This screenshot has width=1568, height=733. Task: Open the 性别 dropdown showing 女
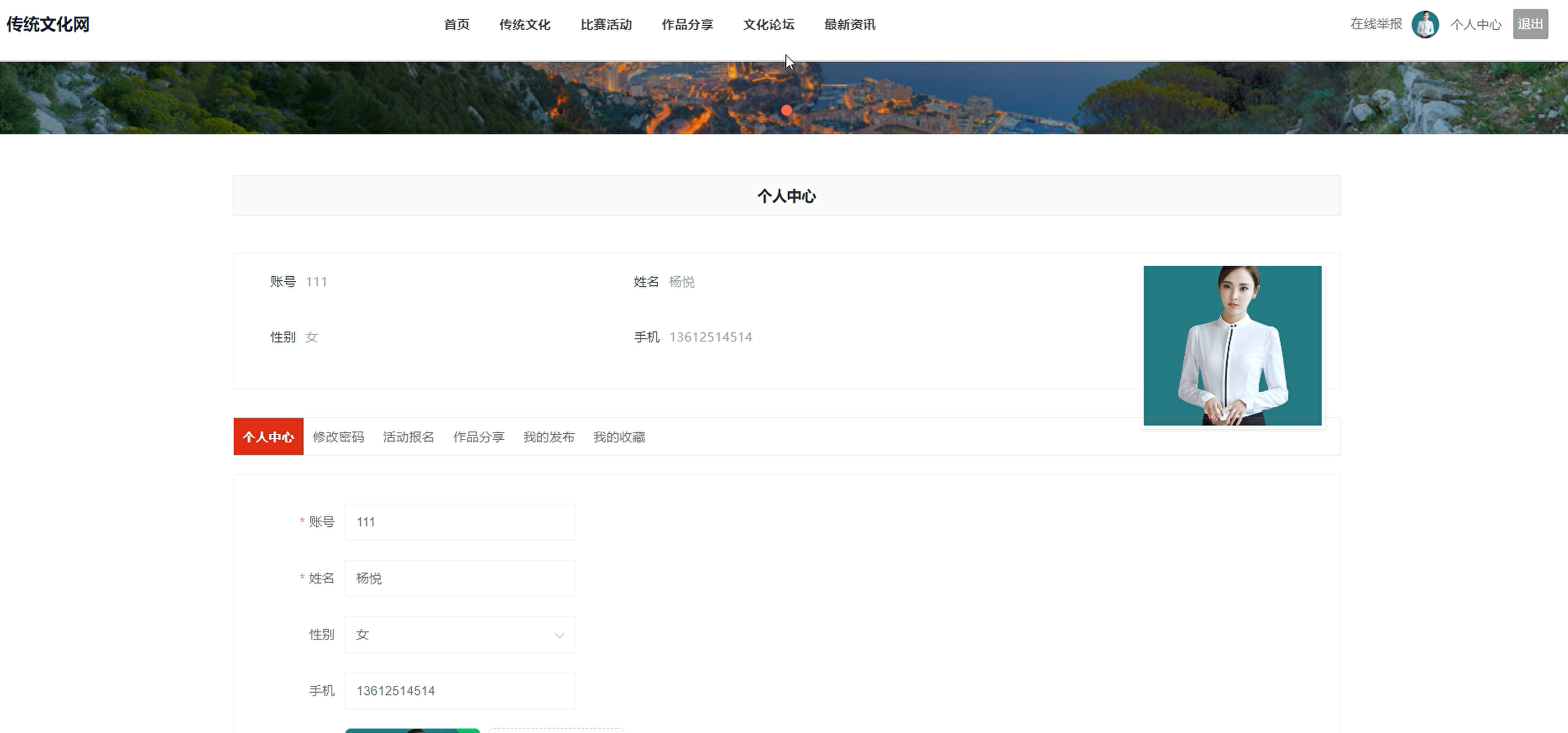459,634
